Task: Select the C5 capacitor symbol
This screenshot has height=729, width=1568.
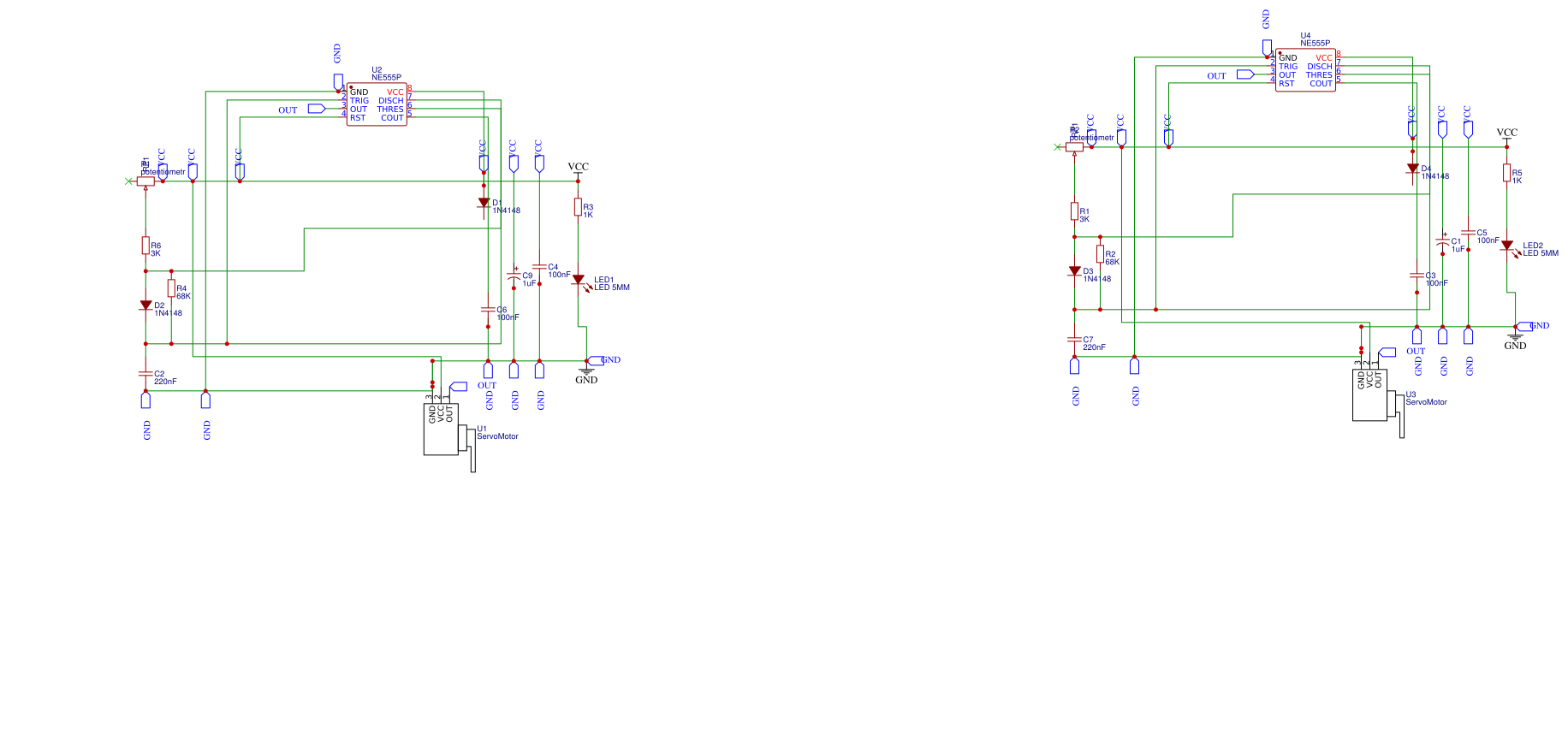Action: point(1468,233)
